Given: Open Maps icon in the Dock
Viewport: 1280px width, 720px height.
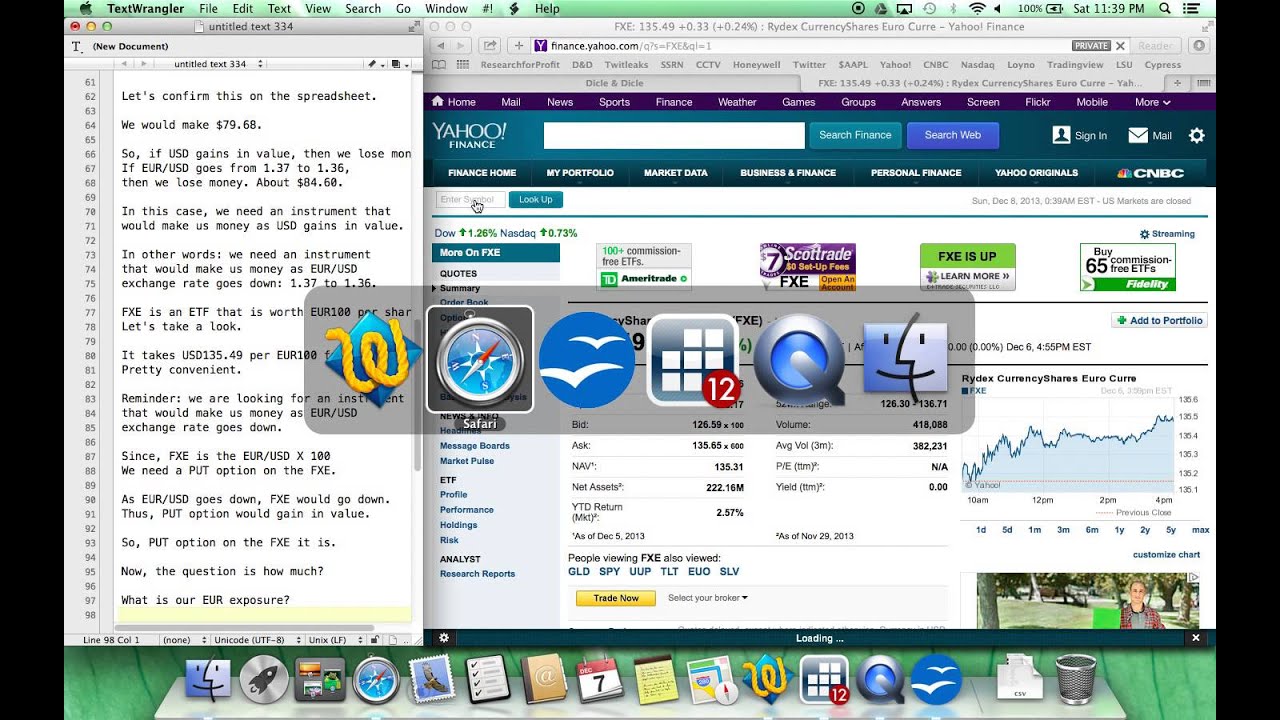Looking at the screenshot, I should pyautogui.click(x=712, y=681).
